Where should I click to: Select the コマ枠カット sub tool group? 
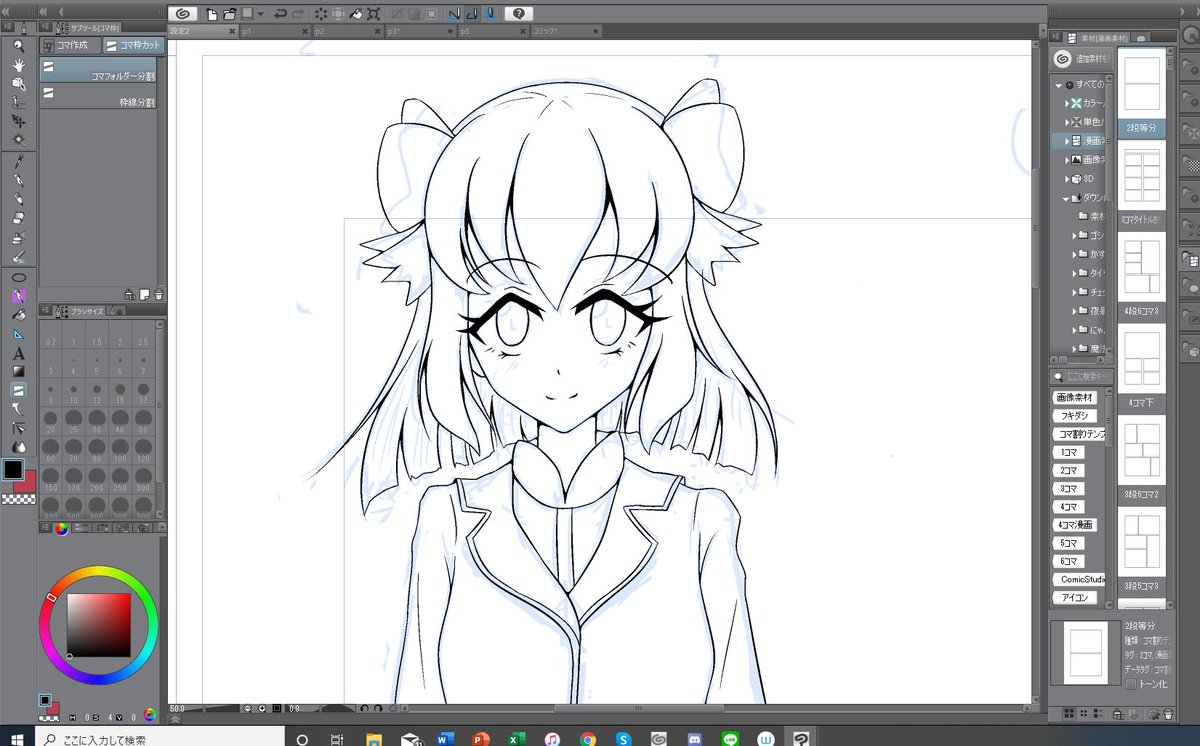coord(133,45)
